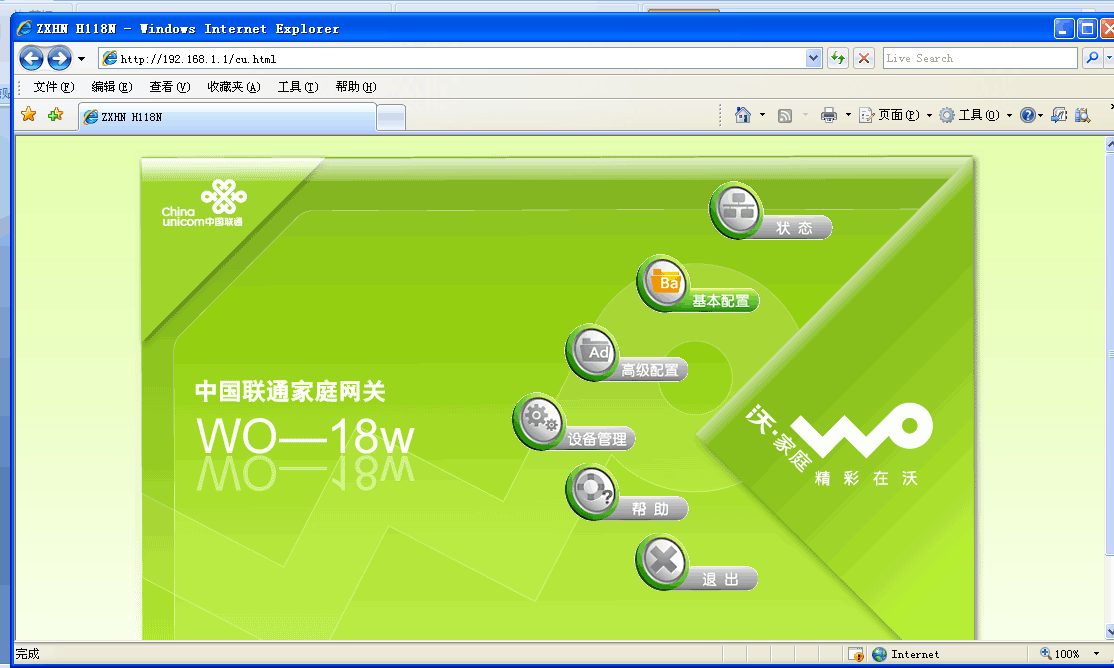Open the 帮助 help lifebuoy icon
Screen dimensions: 1114x668
[x=593, y=491]
